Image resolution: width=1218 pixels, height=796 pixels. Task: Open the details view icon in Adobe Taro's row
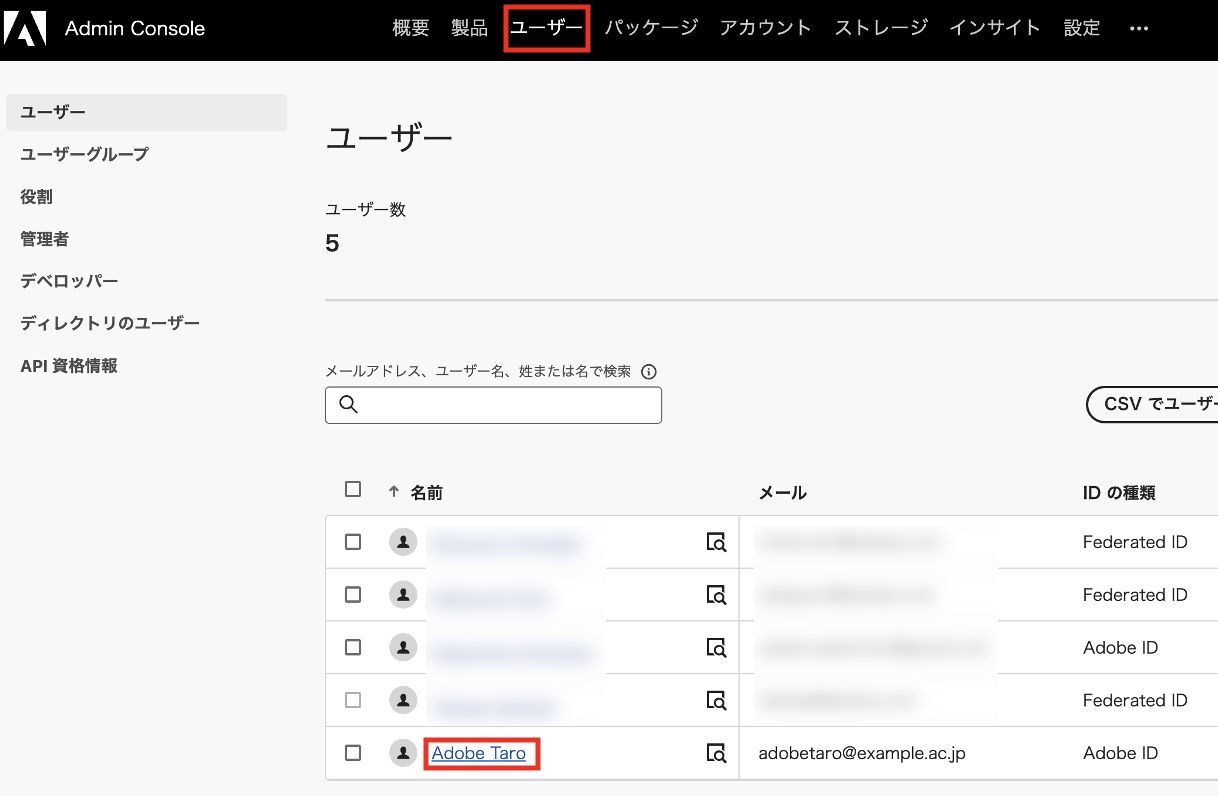click(x=716, y=753)
